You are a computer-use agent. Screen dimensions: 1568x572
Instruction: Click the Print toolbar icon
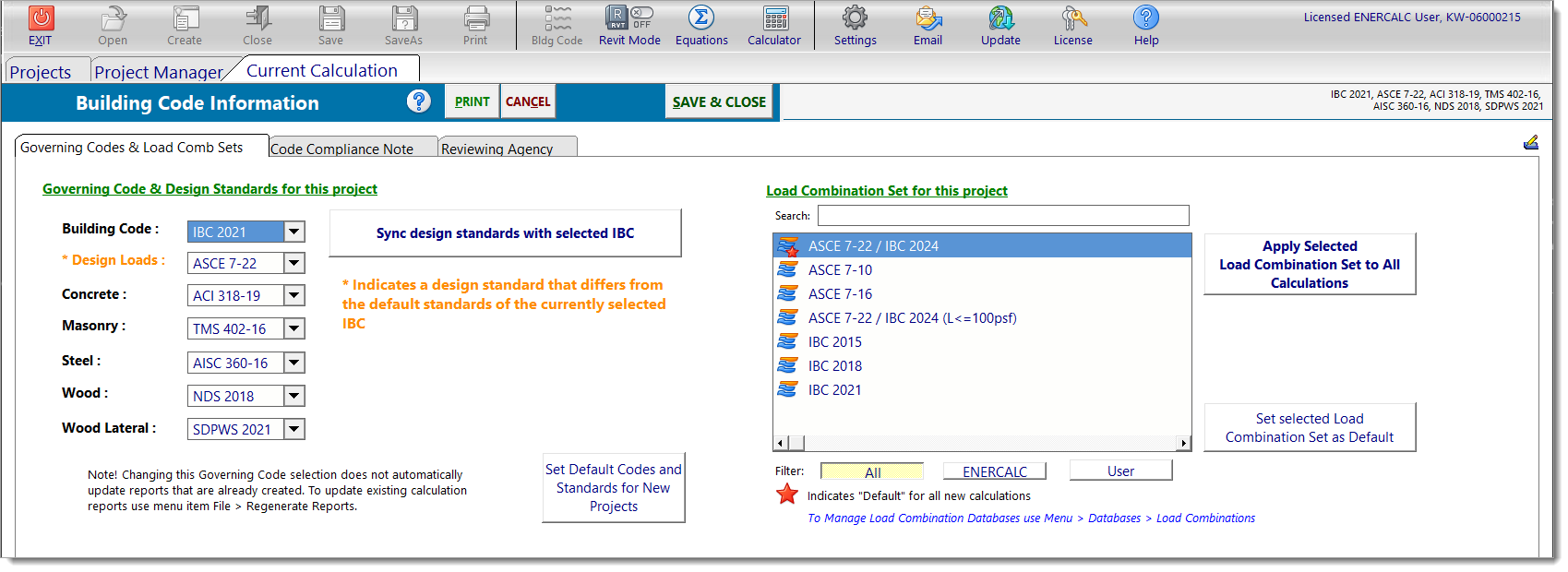pyautogui.click(x=476, y=18)
